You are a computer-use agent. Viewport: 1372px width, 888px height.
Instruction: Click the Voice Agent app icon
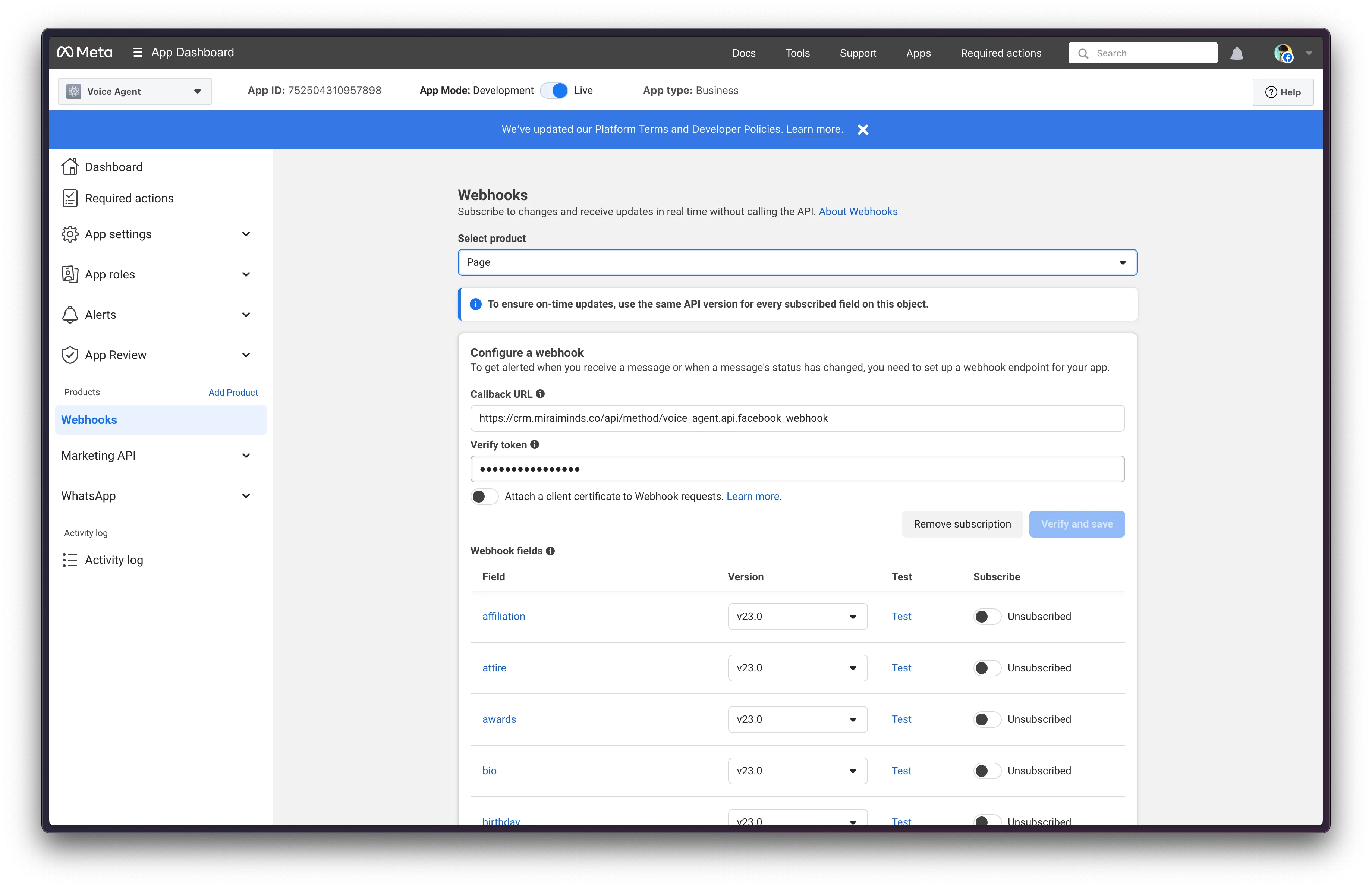point(74,91)
